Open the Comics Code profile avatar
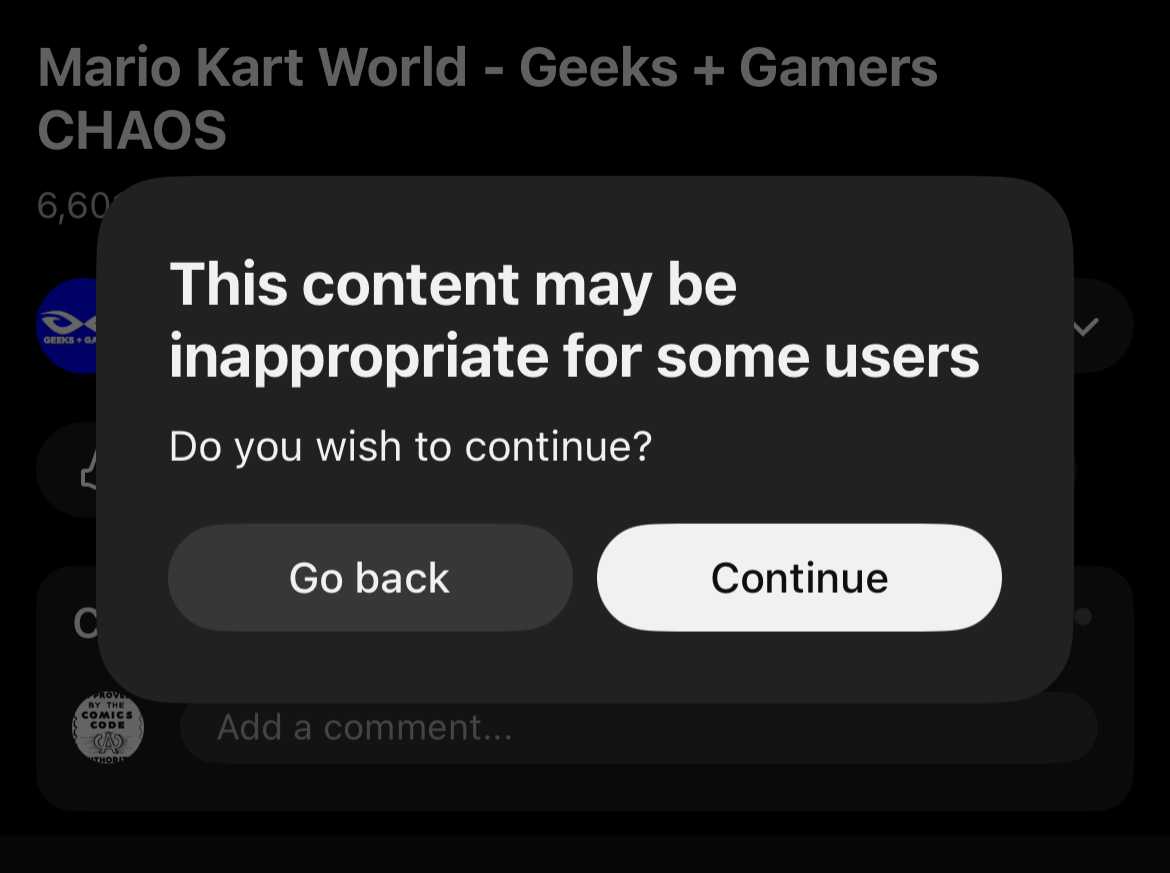Screen dimensions: 1170x873 pos(108,726)
